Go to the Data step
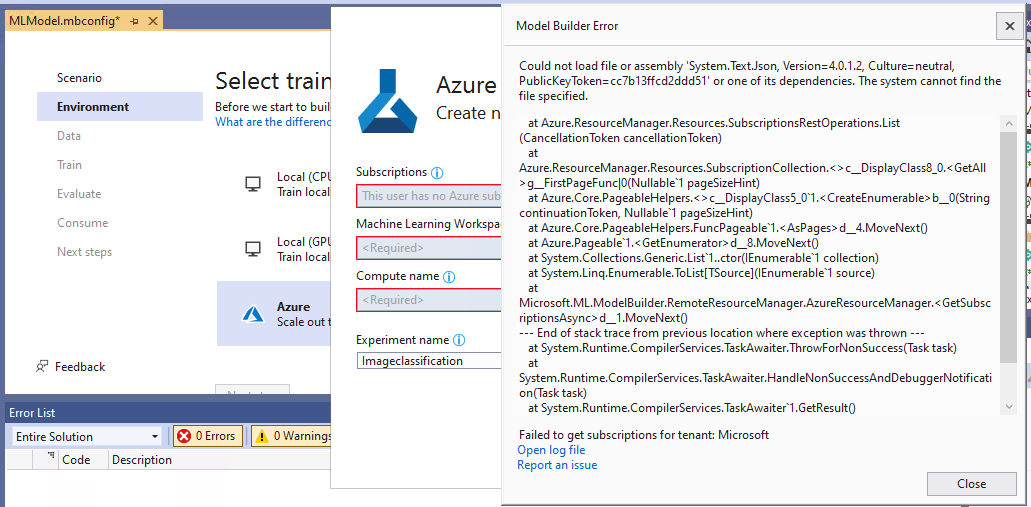This screenshot has height=507, width=1031. tap(69, 135)
